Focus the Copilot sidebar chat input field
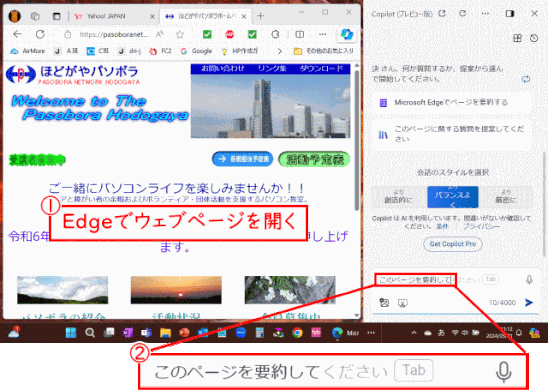This screenshot has height=390, width=548. (x=448, y=280)
